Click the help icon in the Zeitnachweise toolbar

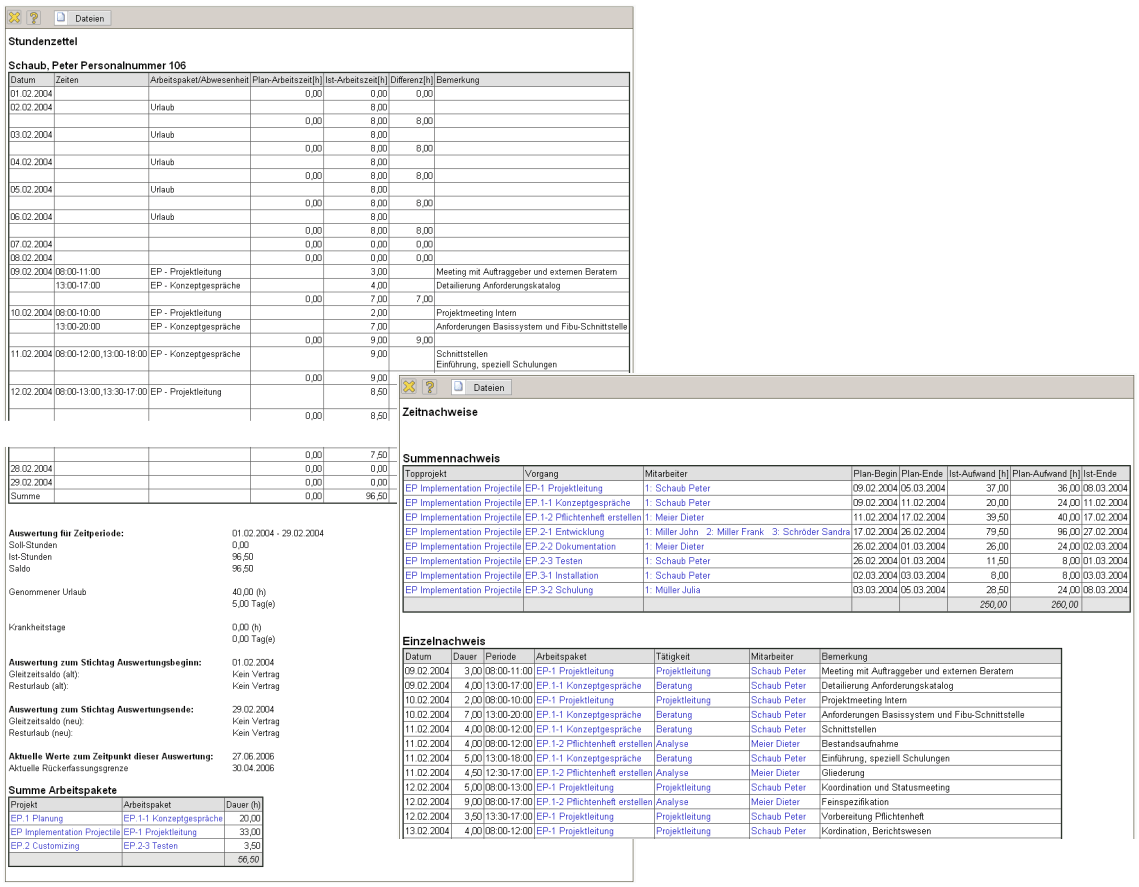(430, 387)
